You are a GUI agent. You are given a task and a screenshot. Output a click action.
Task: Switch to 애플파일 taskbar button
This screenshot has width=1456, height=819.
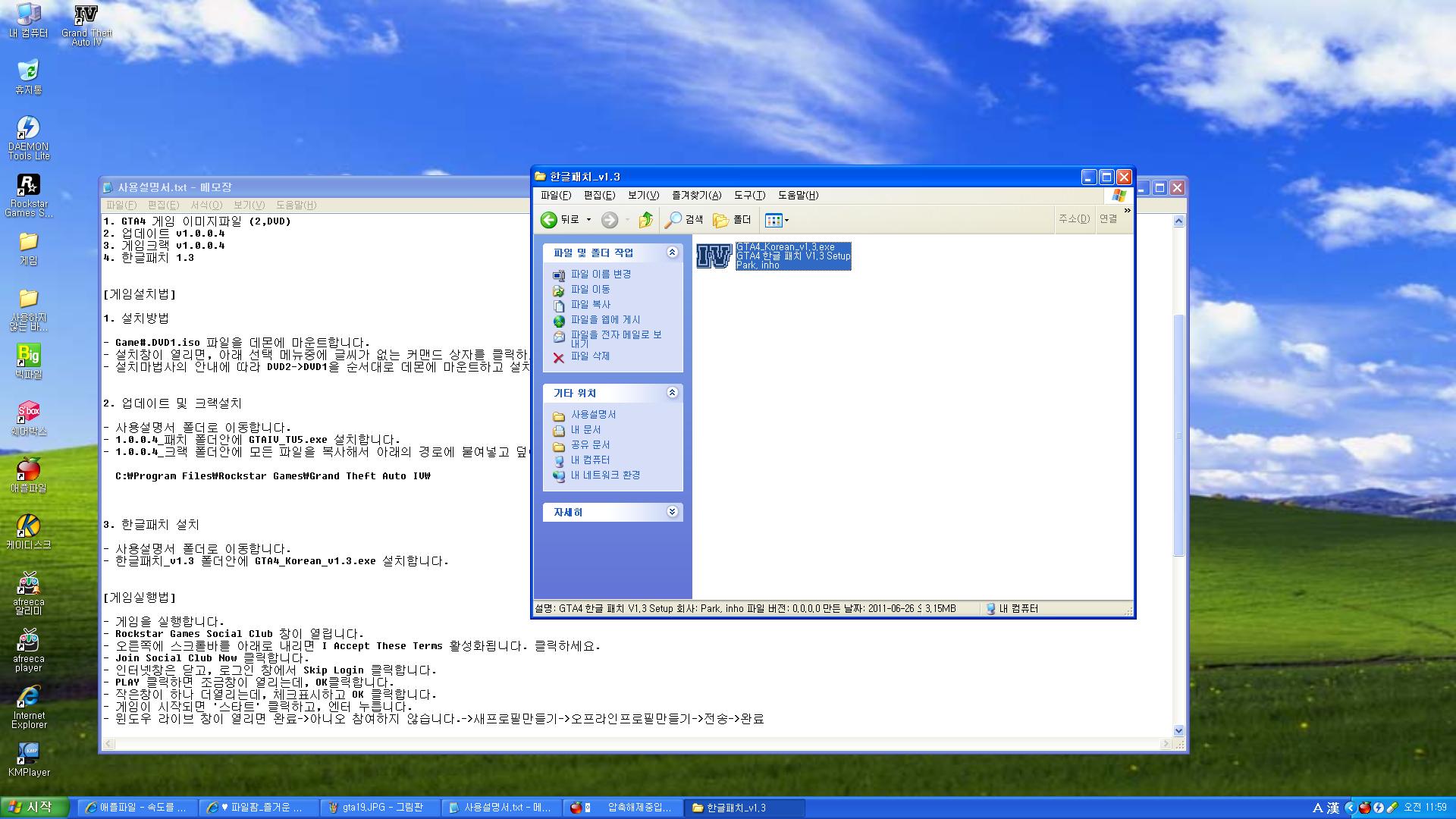[x=137, y=808]
